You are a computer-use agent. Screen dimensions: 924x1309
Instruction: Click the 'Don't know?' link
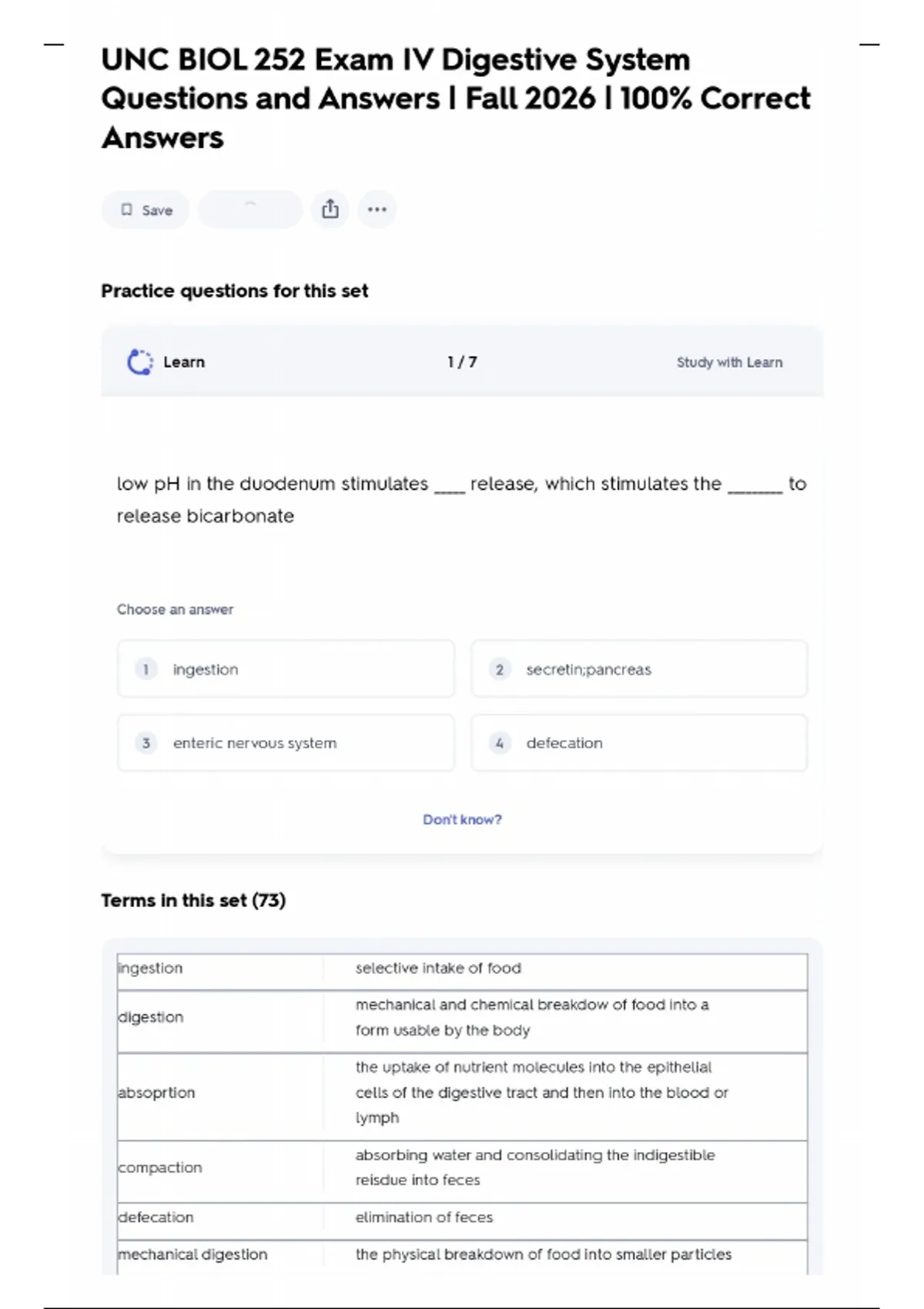click(462, 819)
